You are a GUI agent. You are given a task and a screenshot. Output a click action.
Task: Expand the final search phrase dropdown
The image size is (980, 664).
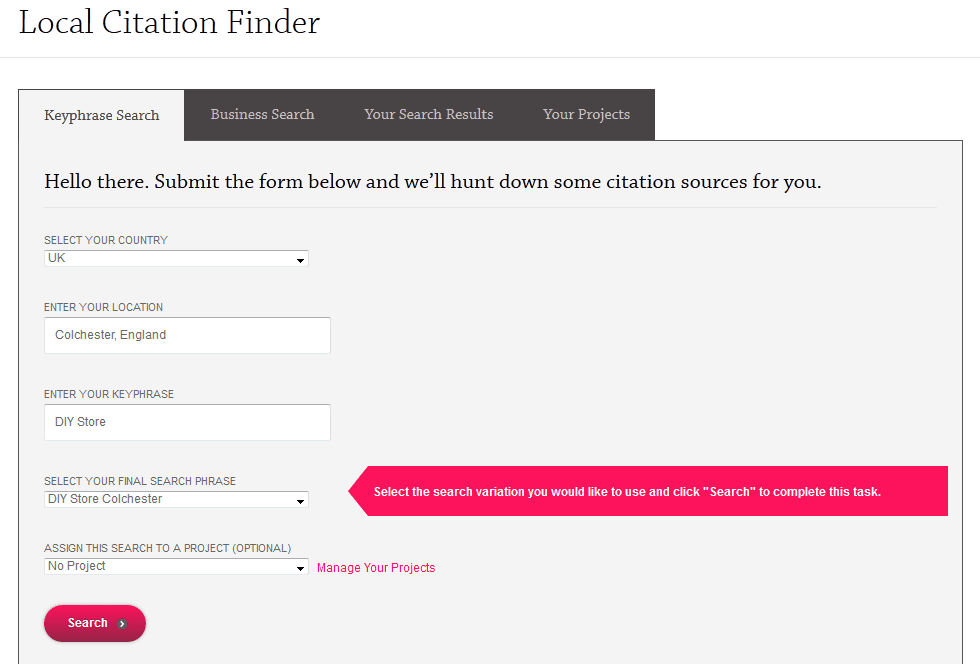click(175, 500)
